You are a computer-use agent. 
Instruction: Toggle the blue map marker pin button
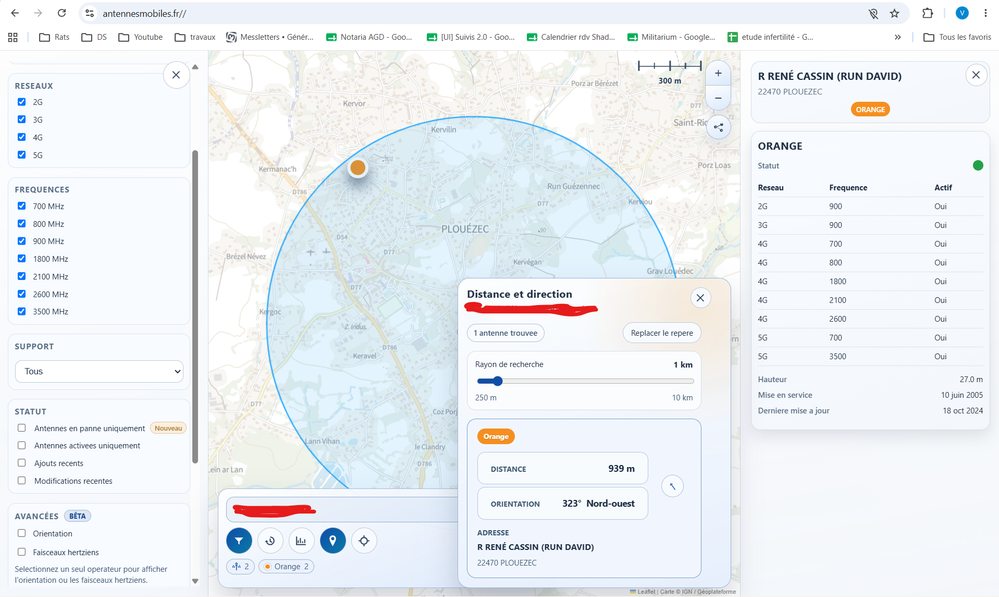333,541
